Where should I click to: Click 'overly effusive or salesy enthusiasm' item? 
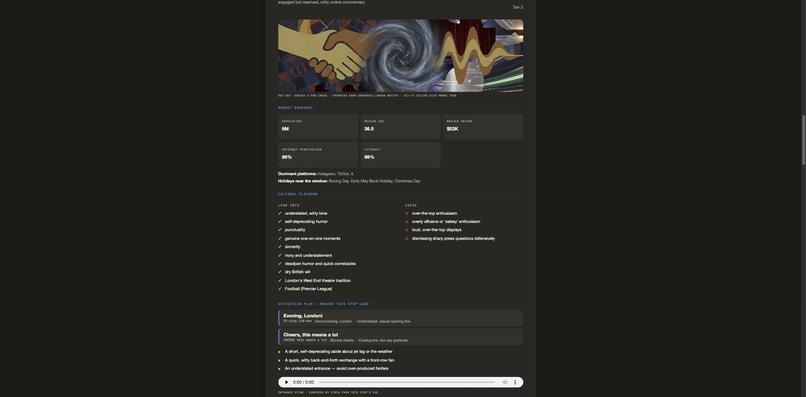446,222
